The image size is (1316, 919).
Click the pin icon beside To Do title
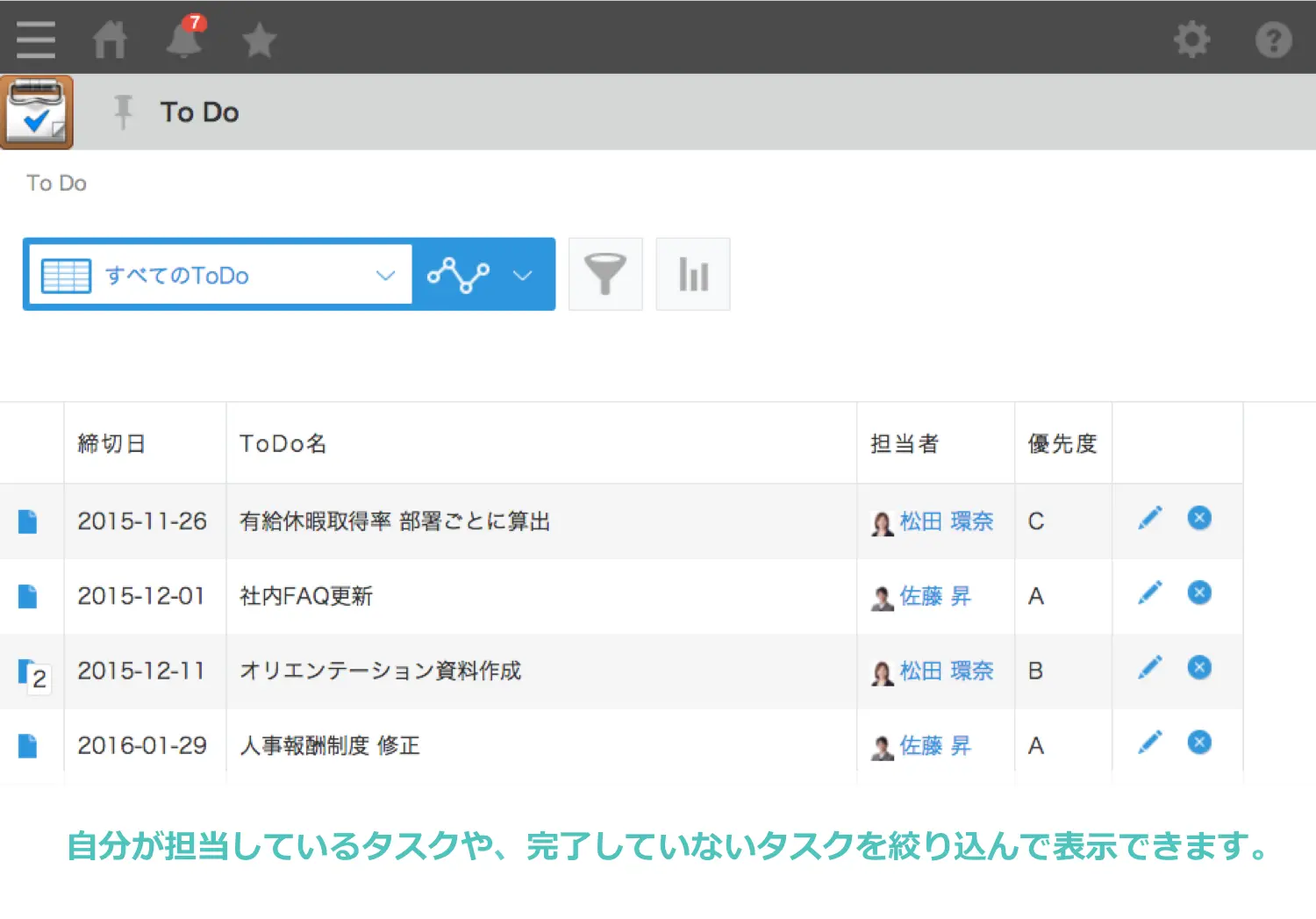[123, 111]
